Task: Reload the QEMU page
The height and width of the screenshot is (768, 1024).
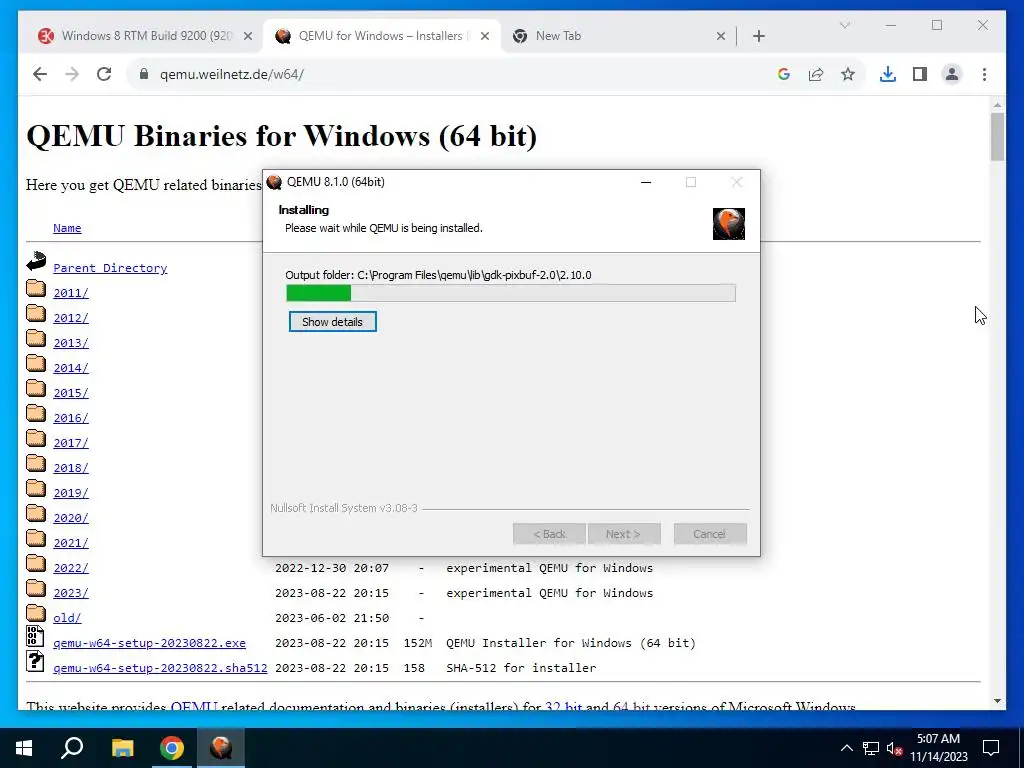Action: pyautogui.click(x=104, y=74)
